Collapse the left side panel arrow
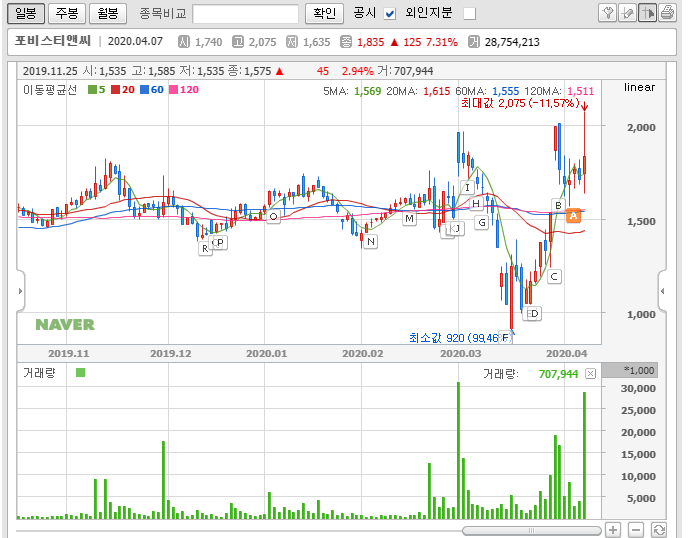 [x=20, y=291]
